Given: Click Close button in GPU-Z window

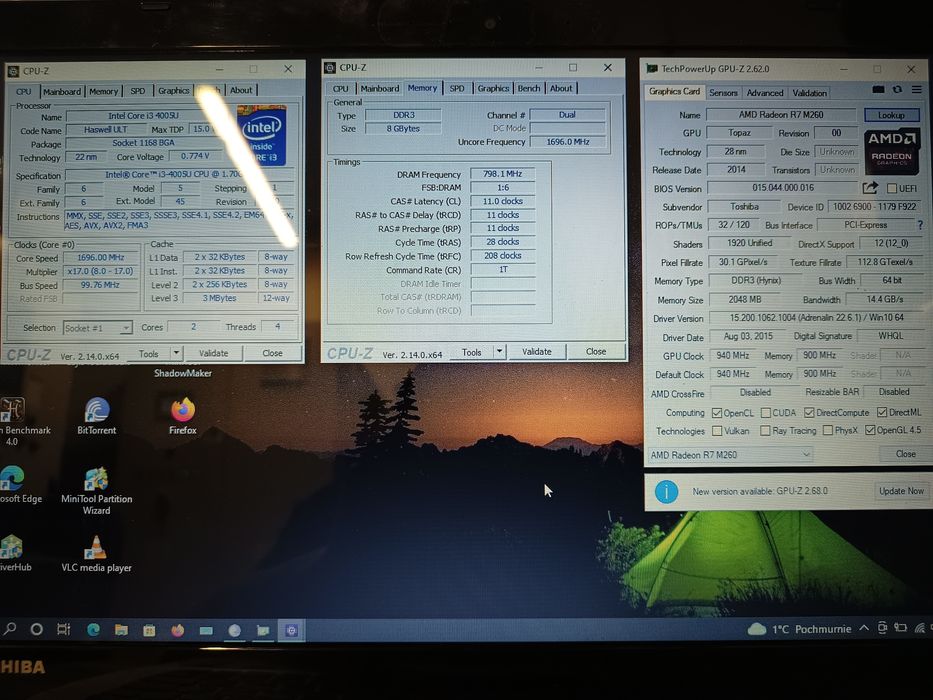Looking at the screenshot, I should (905, 454).
